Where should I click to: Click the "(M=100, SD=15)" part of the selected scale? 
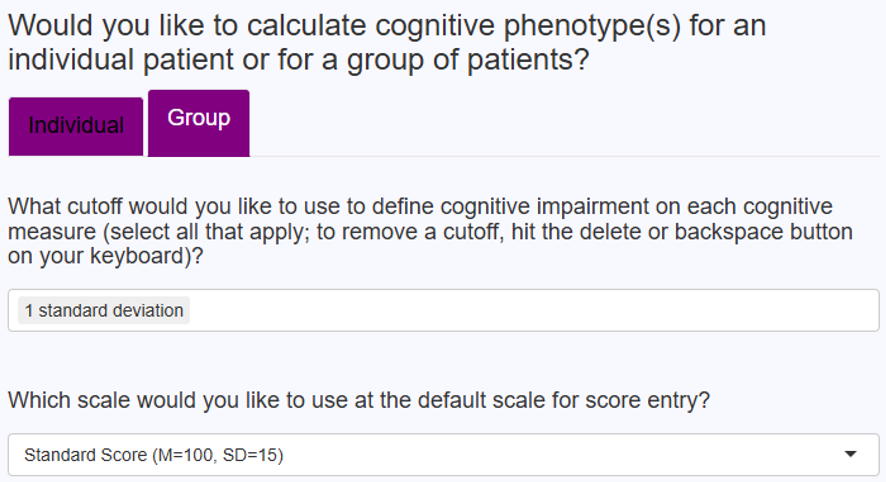pyautogui.click(x=217, y=455)
